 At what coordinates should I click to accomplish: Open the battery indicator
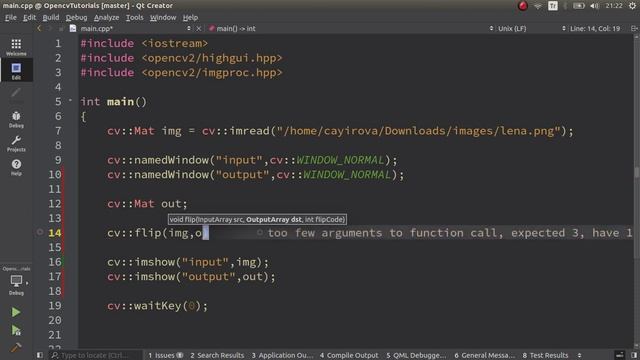pyautogui.click(x=578, y=6)
